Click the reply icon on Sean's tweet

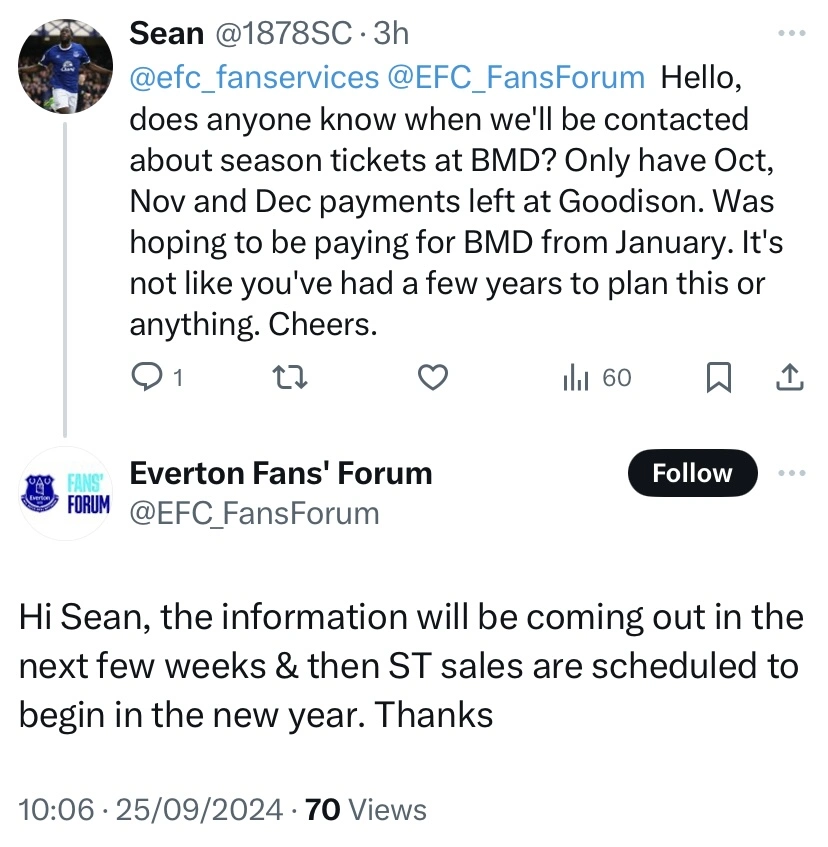(x=147, y=377)
